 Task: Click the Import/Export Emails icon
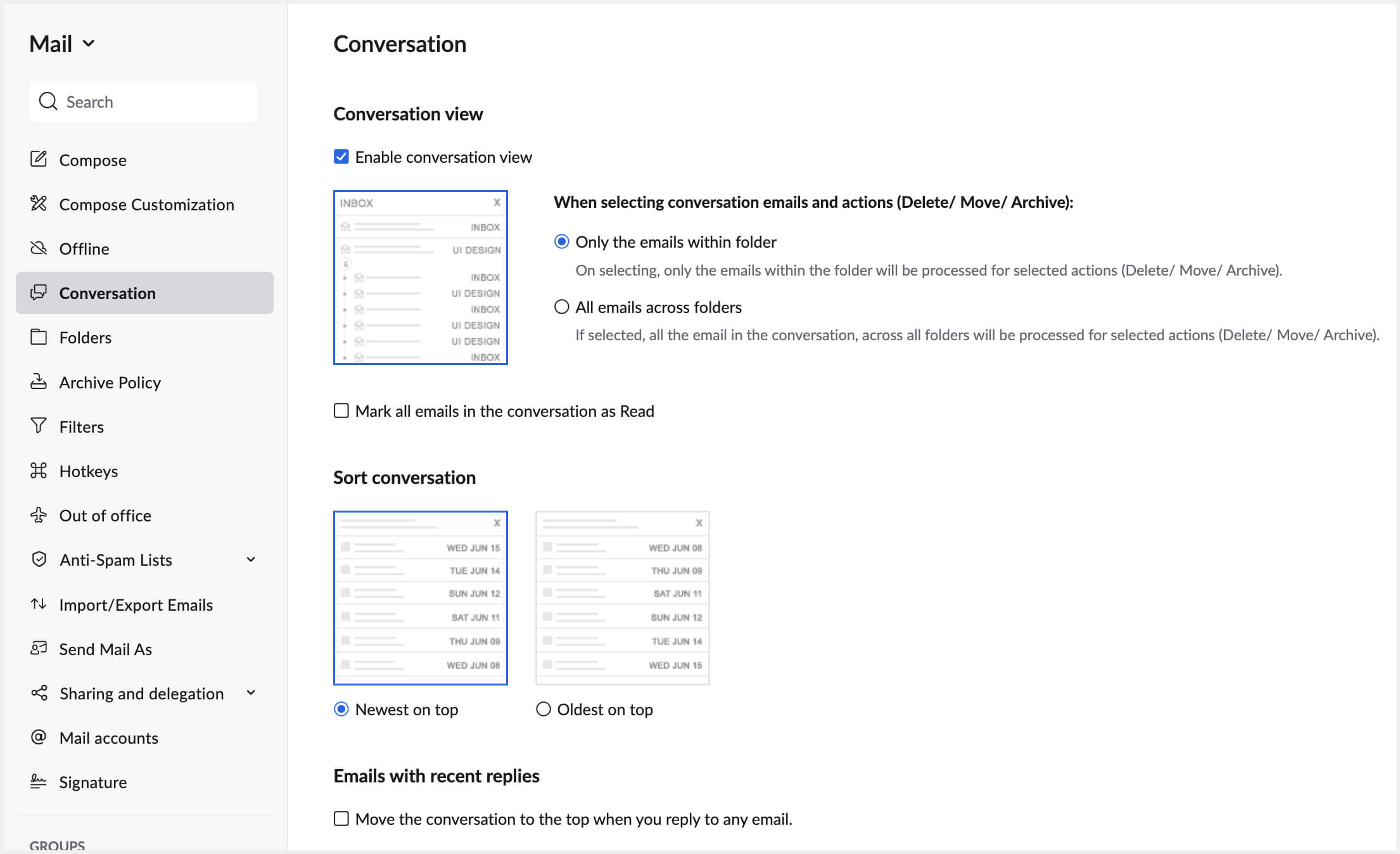[x=39, y=604]
